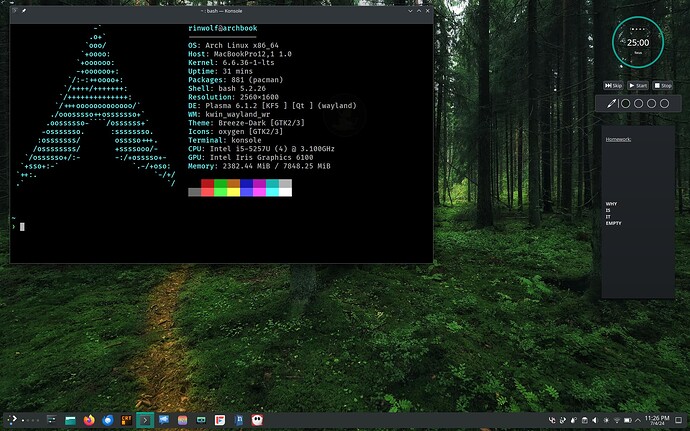Click the Show Desktop panel button

(679, 420)
